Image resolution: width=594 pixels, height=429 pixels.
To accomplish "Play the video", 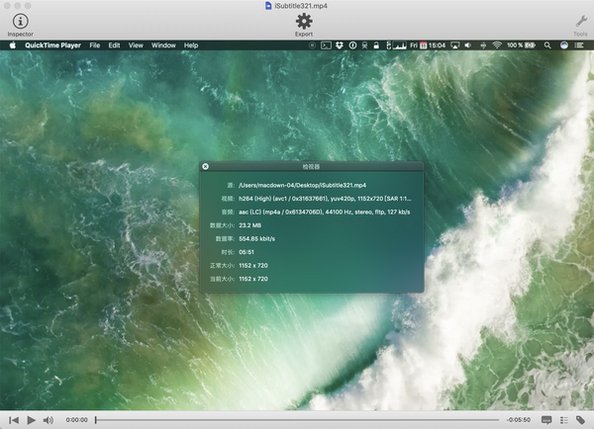I will [31, 420].
